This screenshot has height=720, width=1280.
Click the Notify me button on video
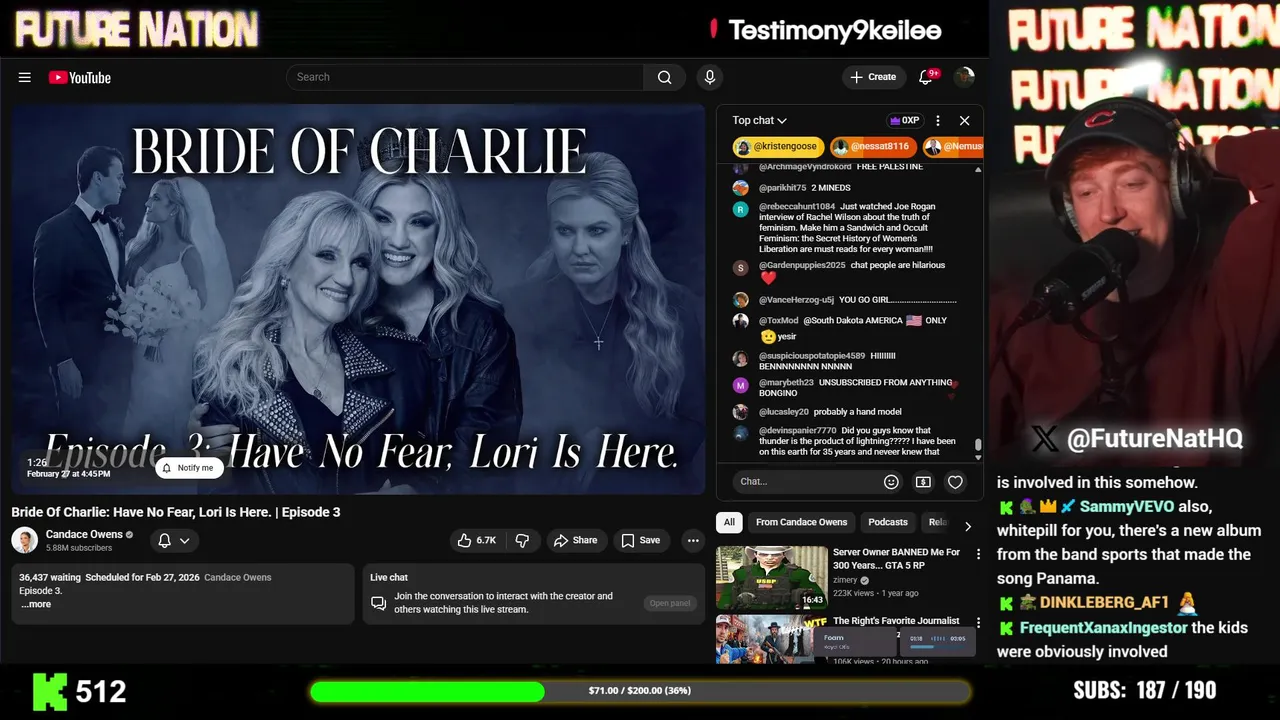188,467
